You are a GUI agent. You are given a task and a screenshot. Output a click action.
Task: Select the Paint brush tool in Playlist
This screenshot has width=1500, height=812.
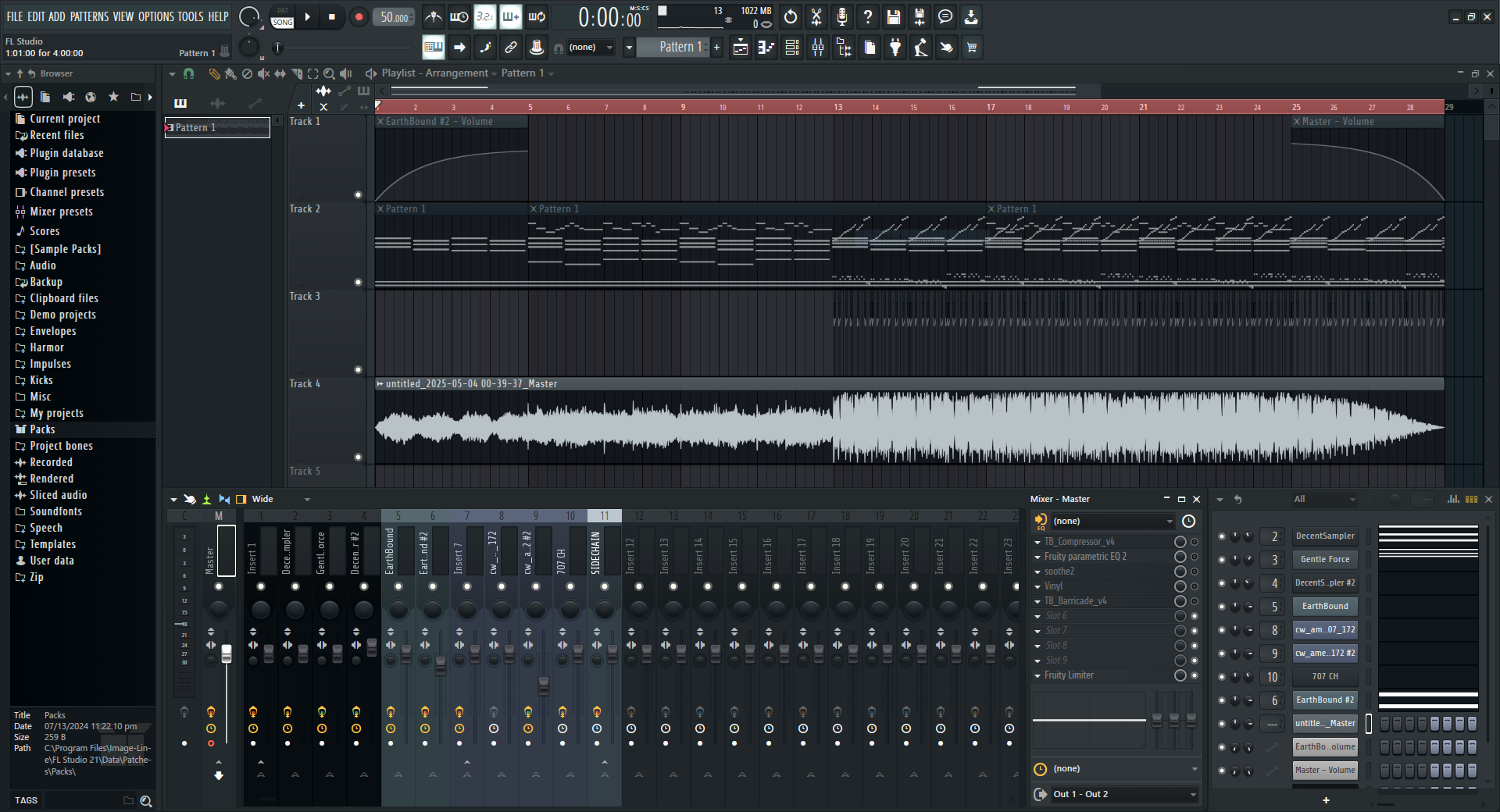click(230, 73)
